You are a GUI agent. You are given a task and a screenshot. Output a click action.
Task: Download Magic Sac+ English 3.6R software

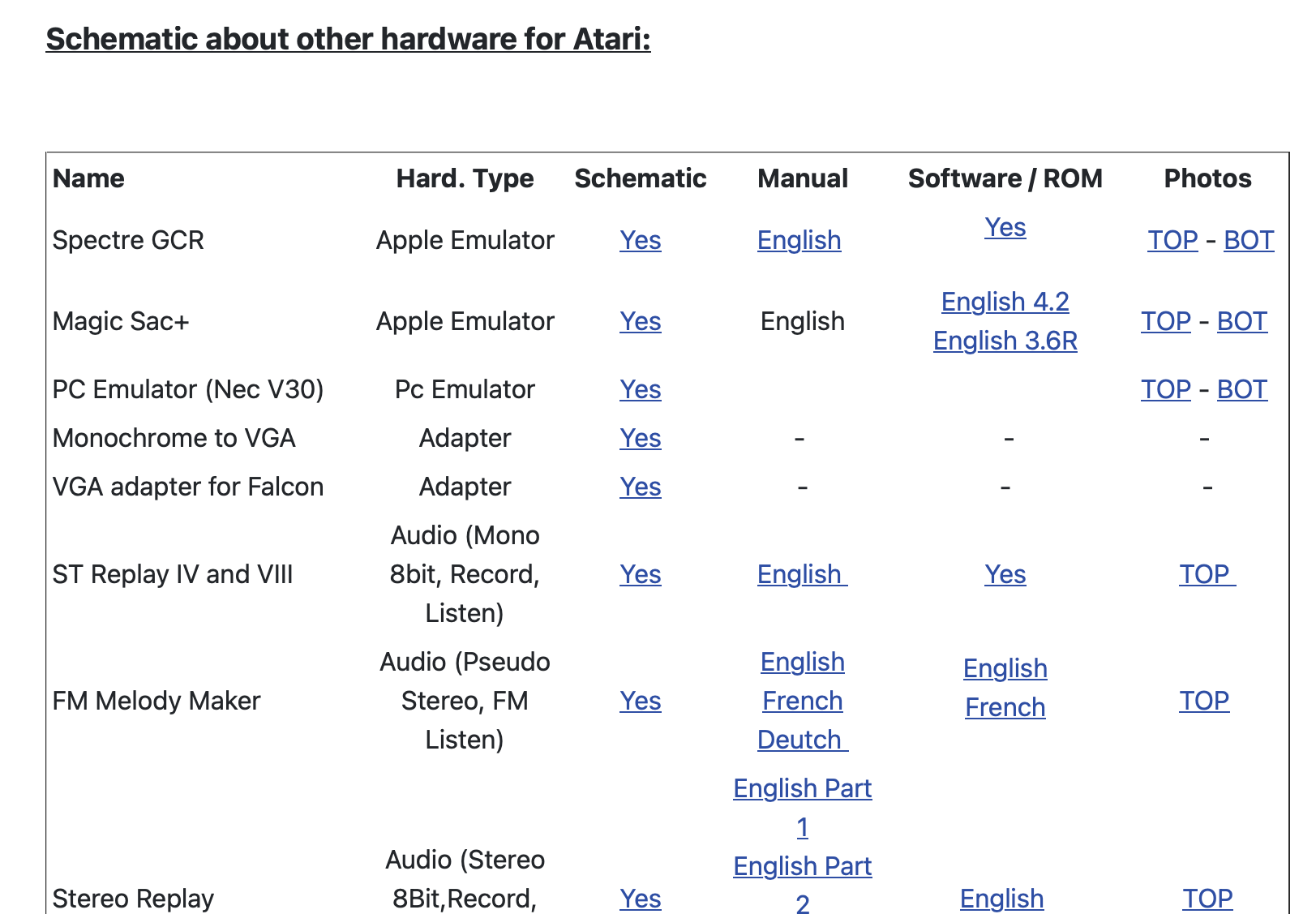coord(1005,341)
